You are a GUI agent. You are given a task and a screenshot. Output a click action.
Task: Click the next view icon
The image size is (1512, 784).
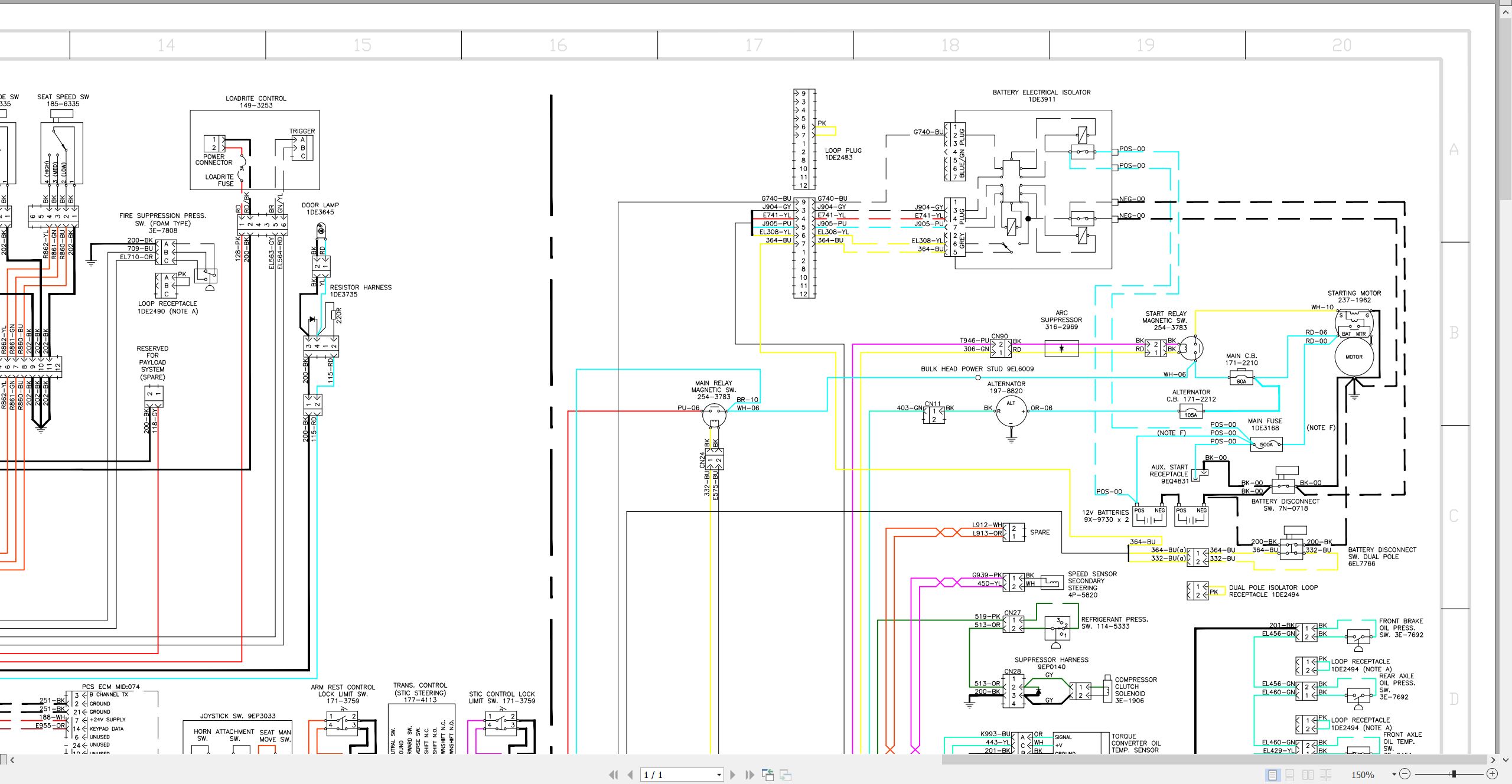click(x=786, y=775)
